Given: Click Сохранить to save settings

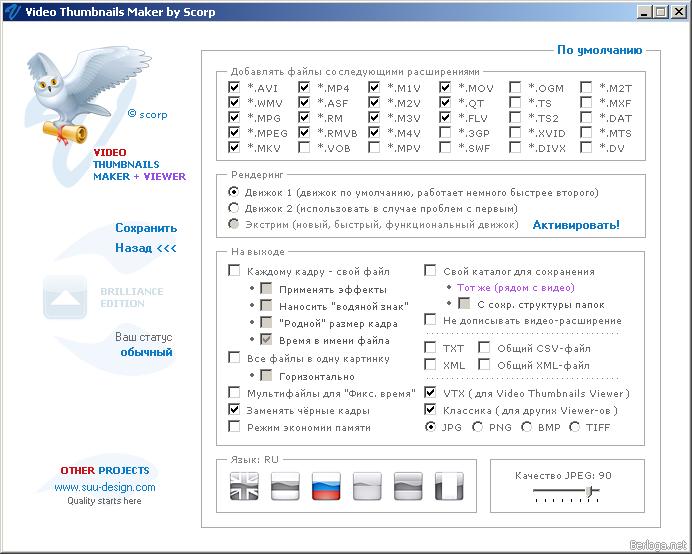Looking at the screenshot, I should (x=146, y=228).
